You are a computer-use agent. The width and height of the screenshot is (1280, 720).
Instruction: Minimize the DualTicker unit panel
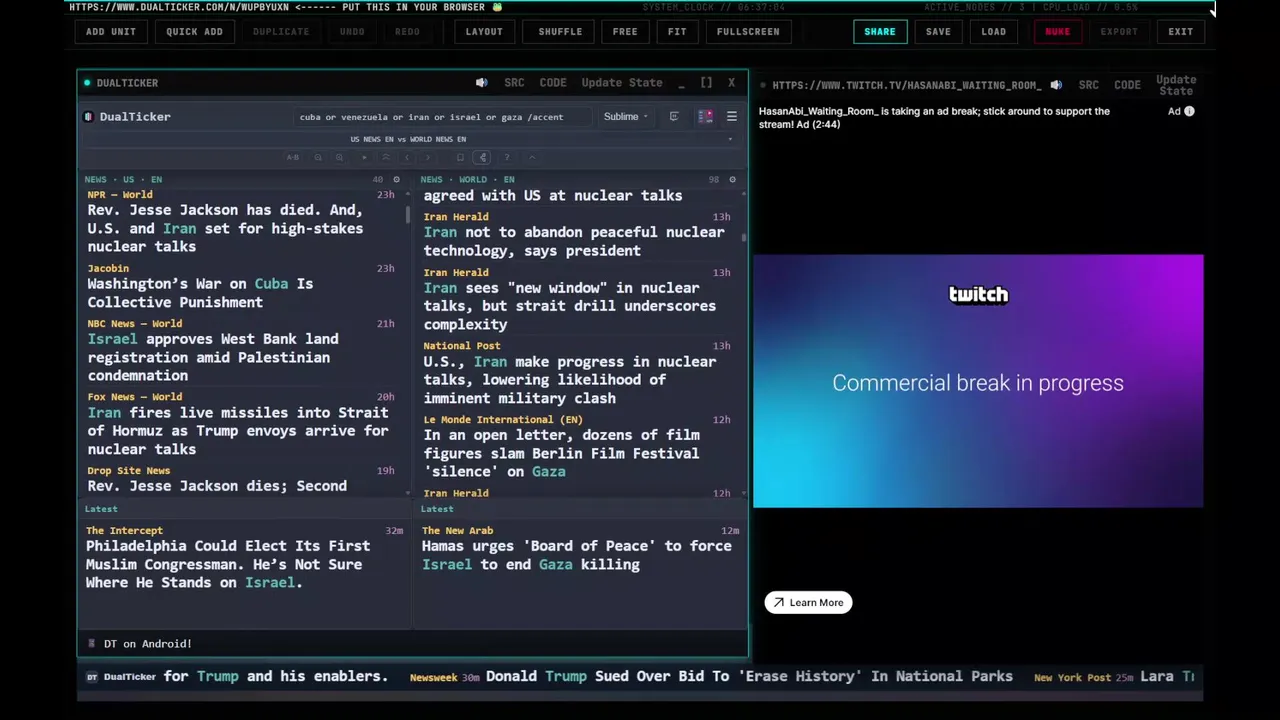tap(681, 83)
